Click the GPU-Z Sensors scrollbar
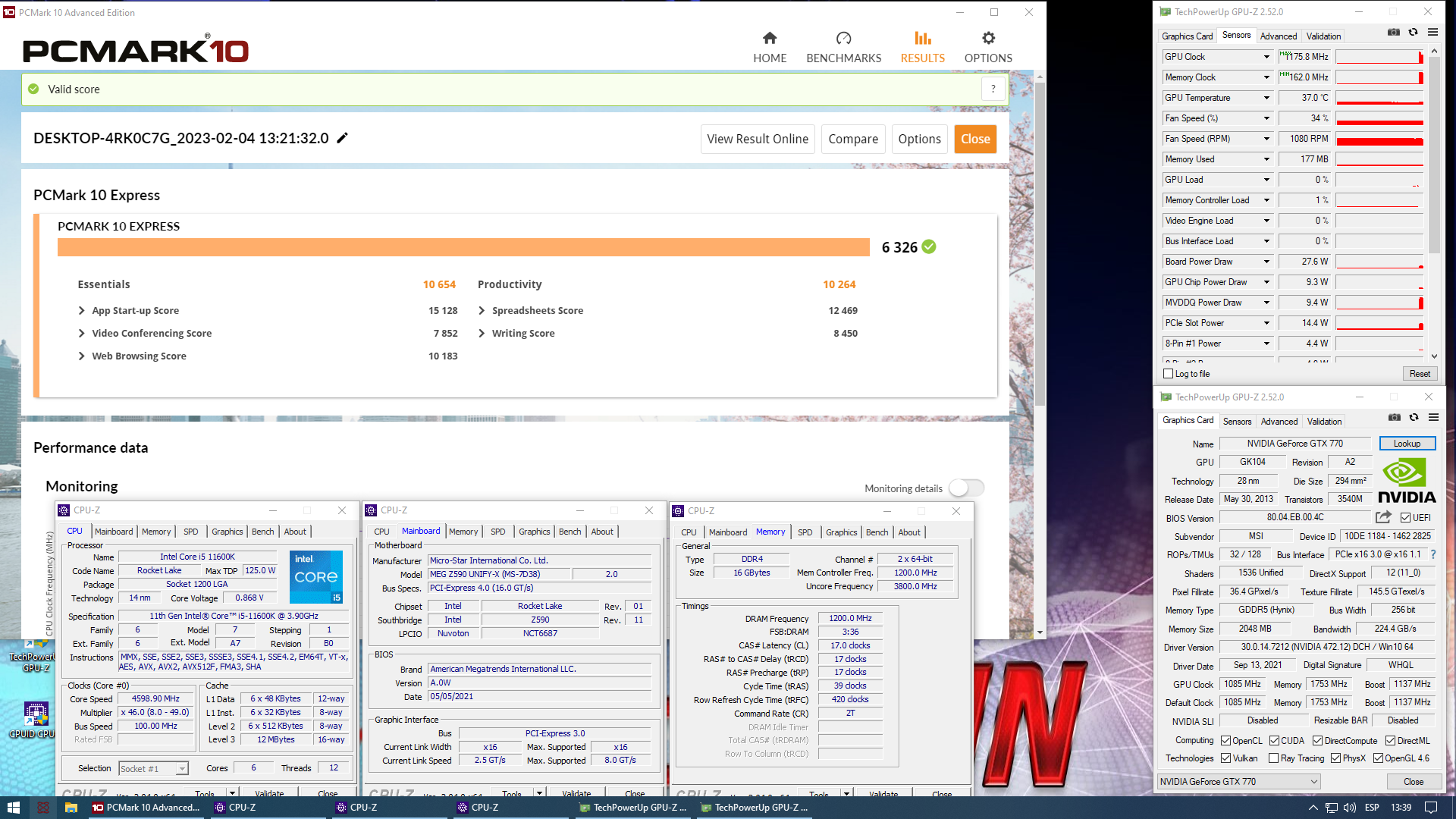The width and height of the screenshot is (1456, 819). pos(1434,155)
